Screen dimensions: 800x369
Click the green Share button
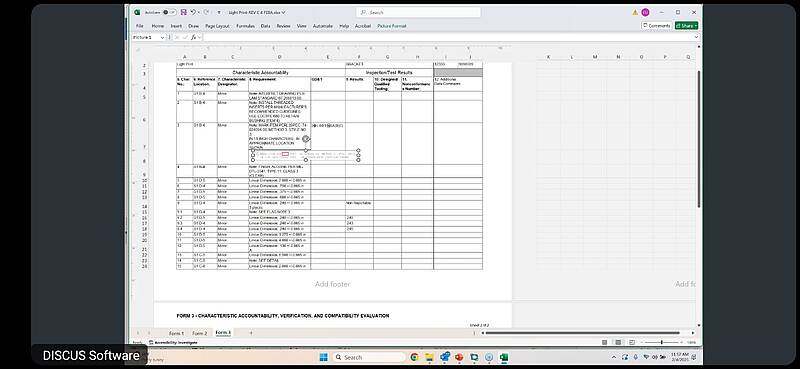coord(686,26)
